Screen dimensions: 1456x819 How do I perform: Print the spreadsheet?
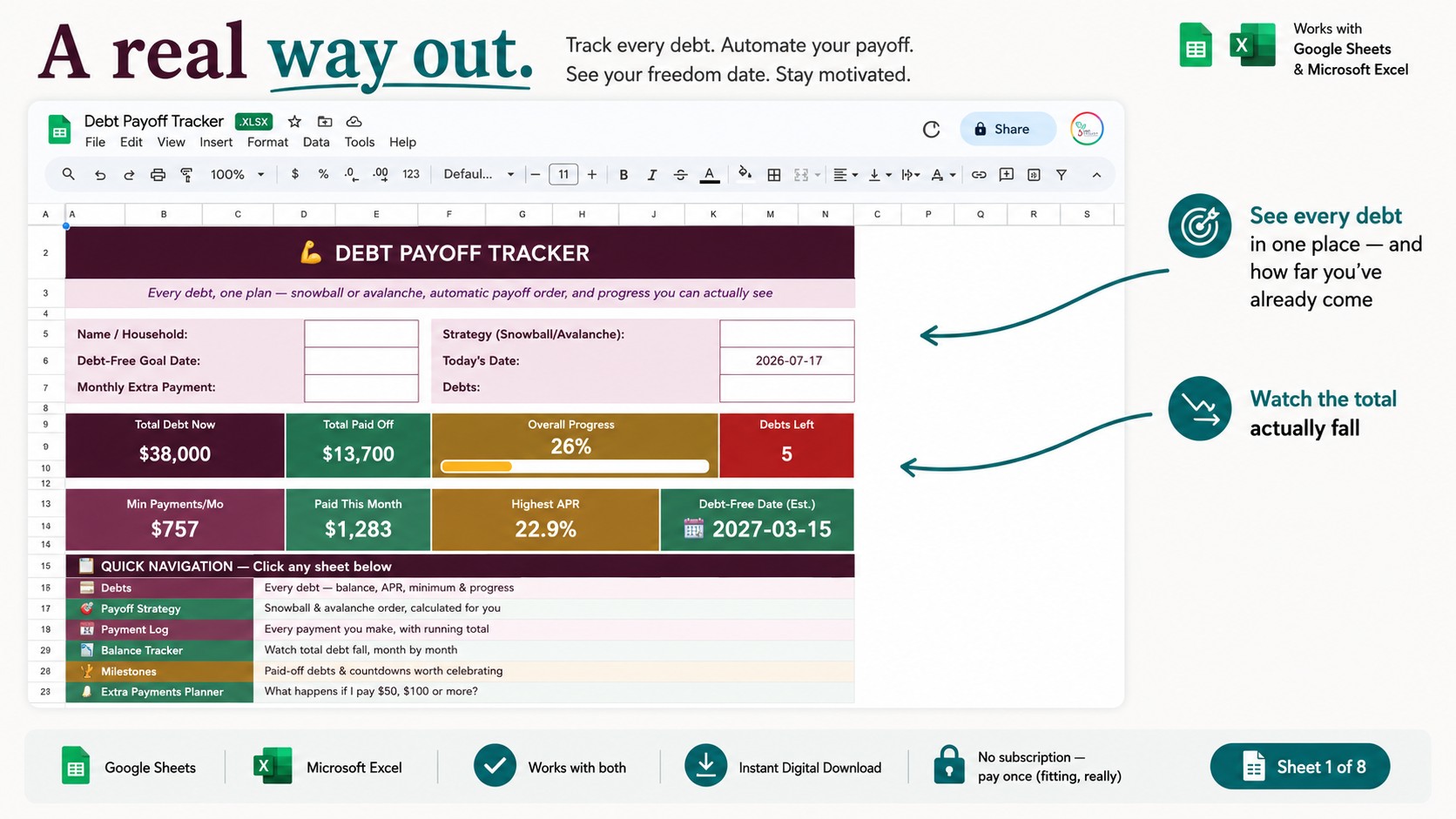(158, 175)
